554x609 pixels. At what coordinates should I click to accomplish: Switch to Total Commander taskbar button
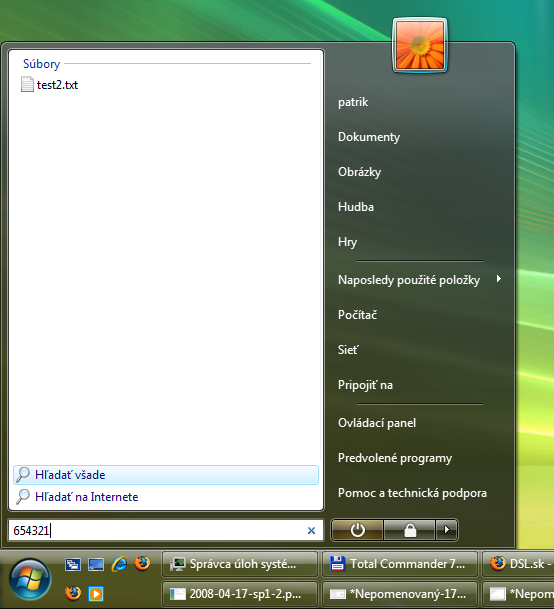(400, 564)
